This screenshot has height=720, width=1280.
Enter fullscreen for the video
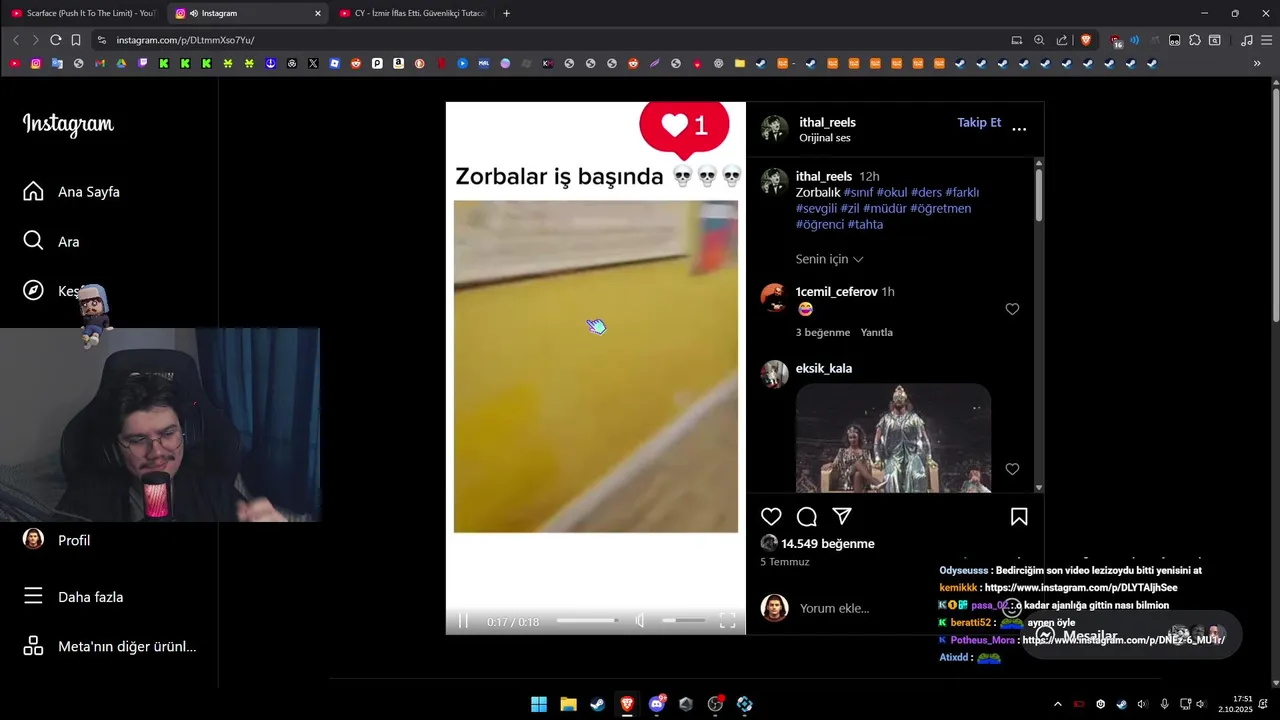click(x=728, y=621)
